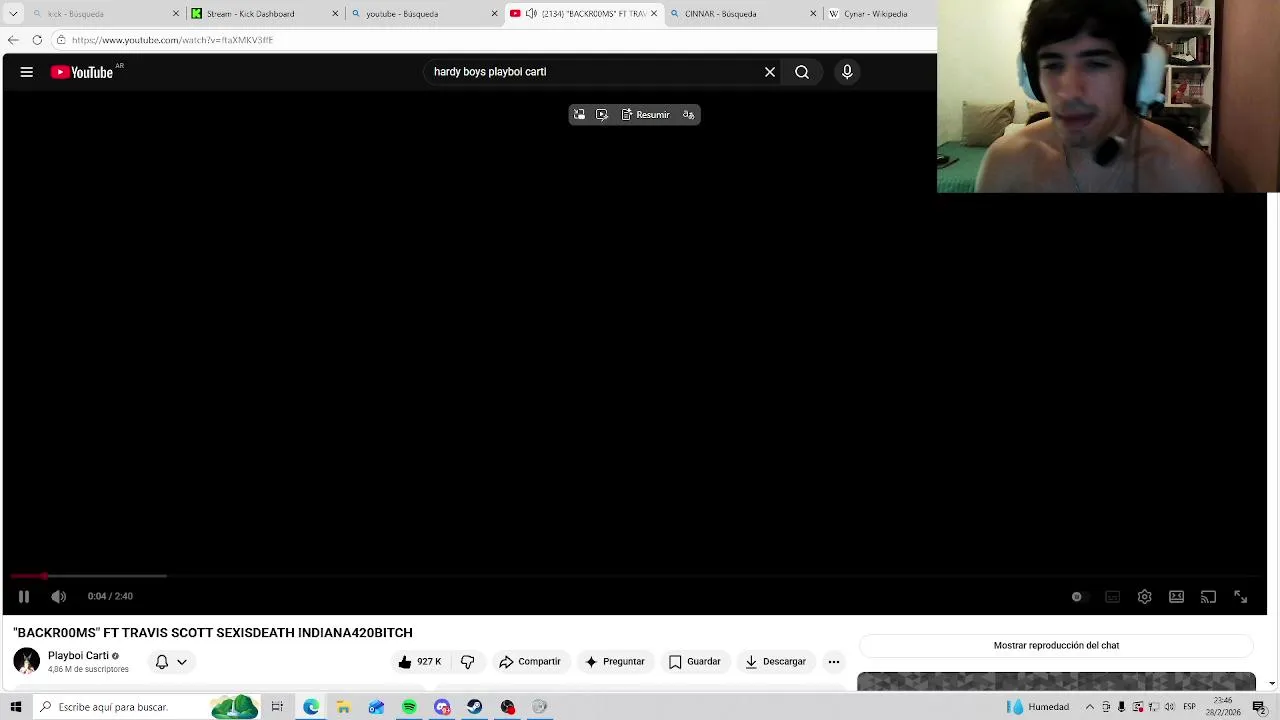
Task: Close the 'youtube - Búsqueda' tab
Action: coord(494,14)
